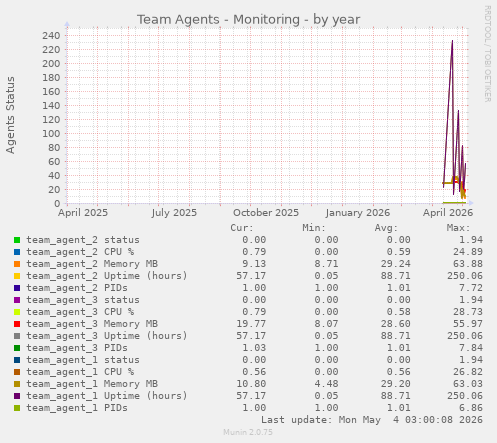The image size is (497, 443).
Task: Click the team_agent_2 Memory MB orange swatch
Action: pos(17,264)
